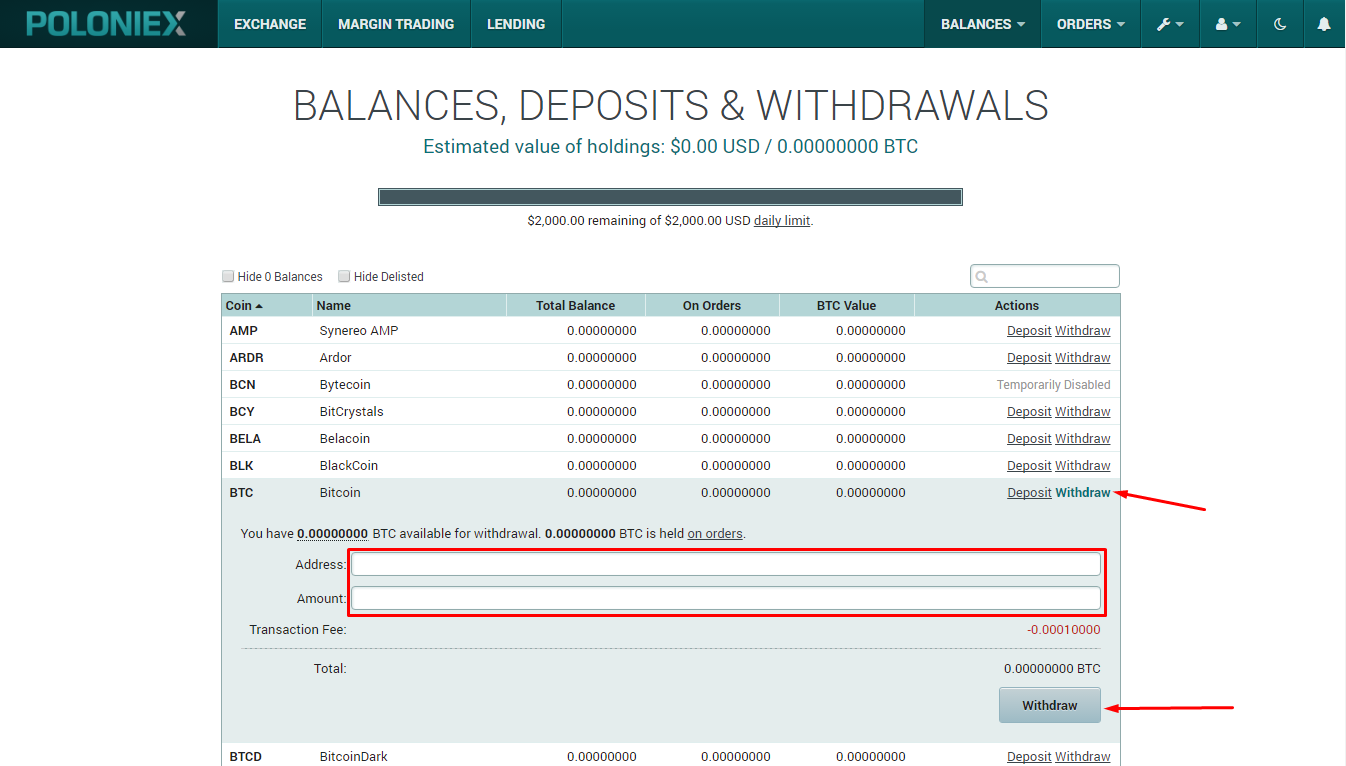Sort by BTC Value column header

[846, 306]
